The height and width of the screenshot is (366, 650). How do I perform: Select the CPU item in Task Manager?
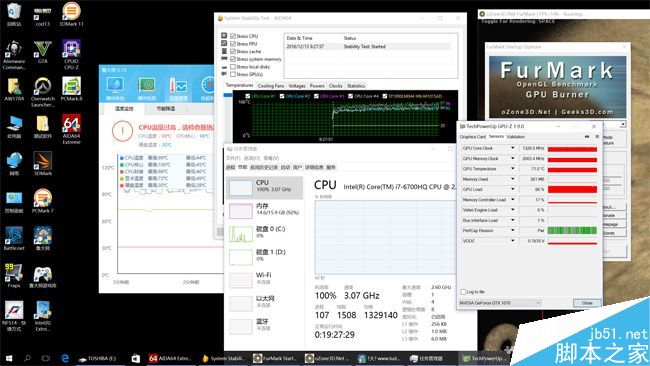coord(265,187)
